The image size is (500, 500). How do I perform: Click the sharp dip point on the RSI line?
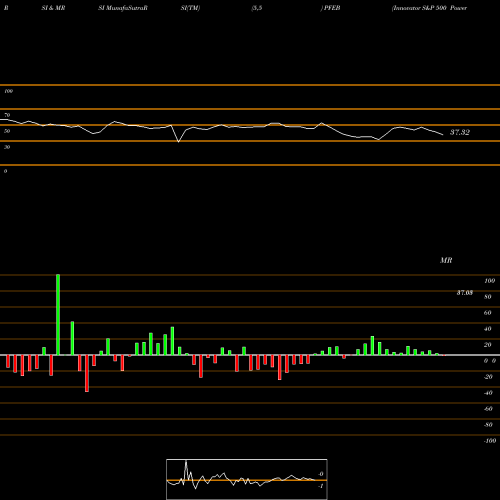pyautogui.click(x=178, y=142)
